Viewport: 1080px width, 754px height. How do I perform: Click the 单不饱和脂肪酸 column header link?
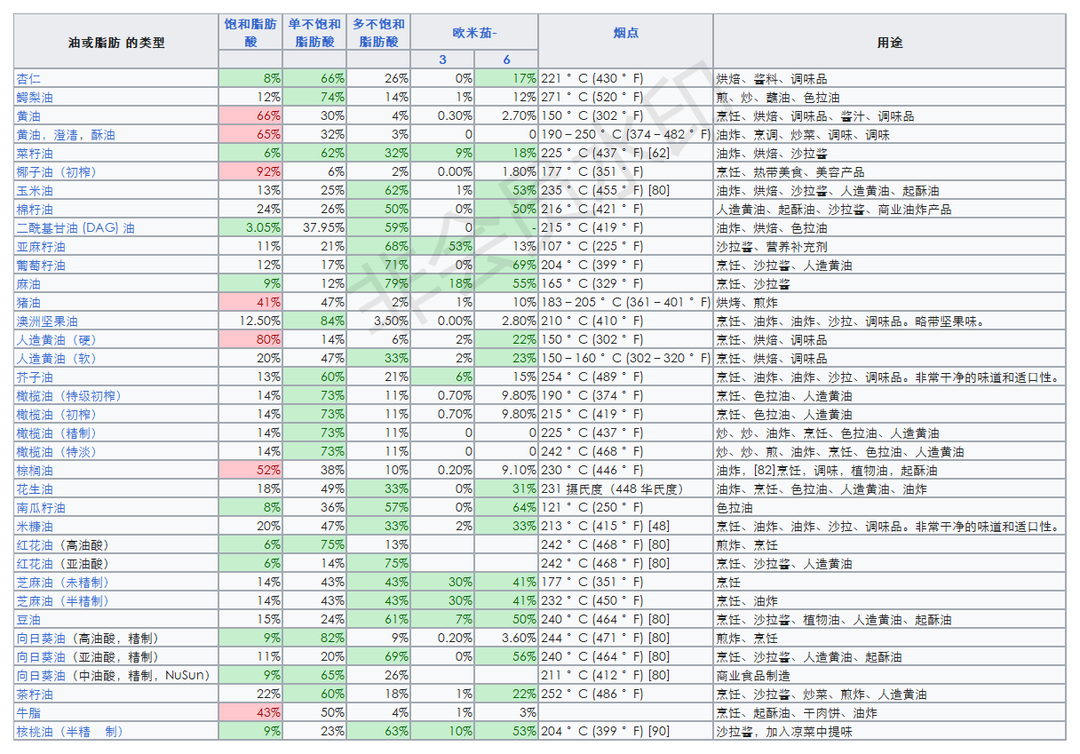pos(315,32)
